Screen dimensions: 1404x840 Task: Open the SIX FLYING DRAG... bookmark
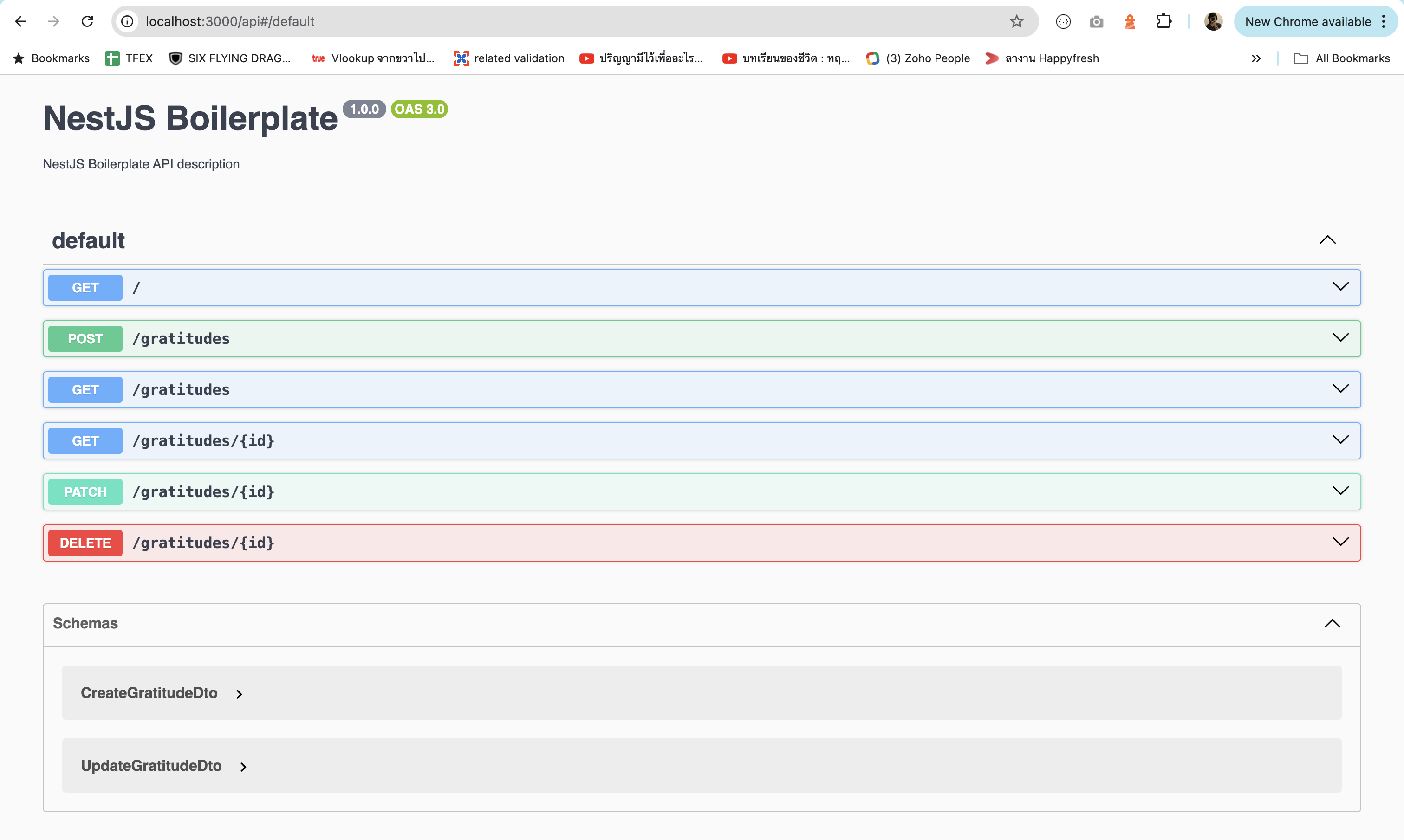(x=230, y=58)
